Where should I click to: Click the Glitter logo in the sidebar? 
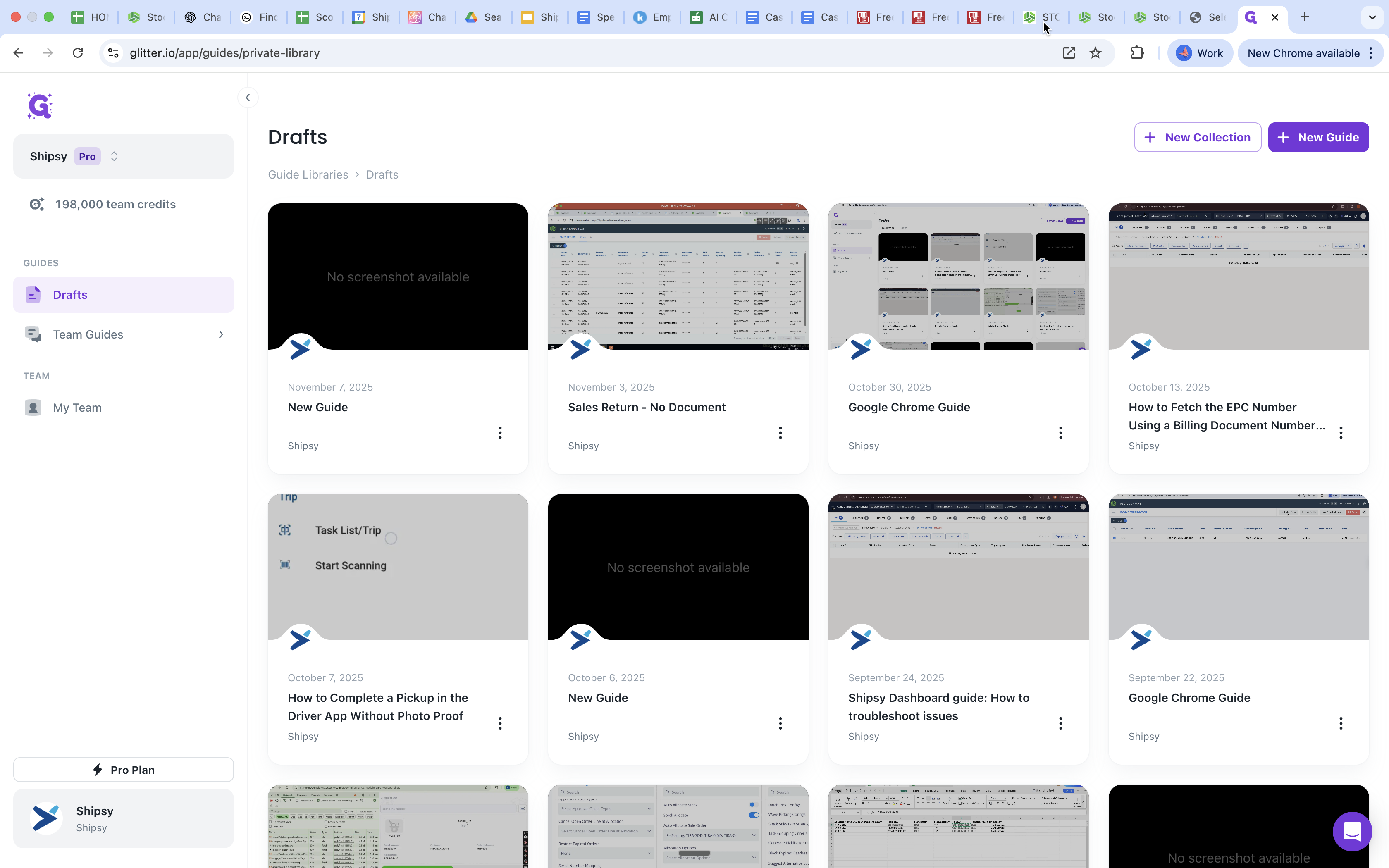click(40, 106)
